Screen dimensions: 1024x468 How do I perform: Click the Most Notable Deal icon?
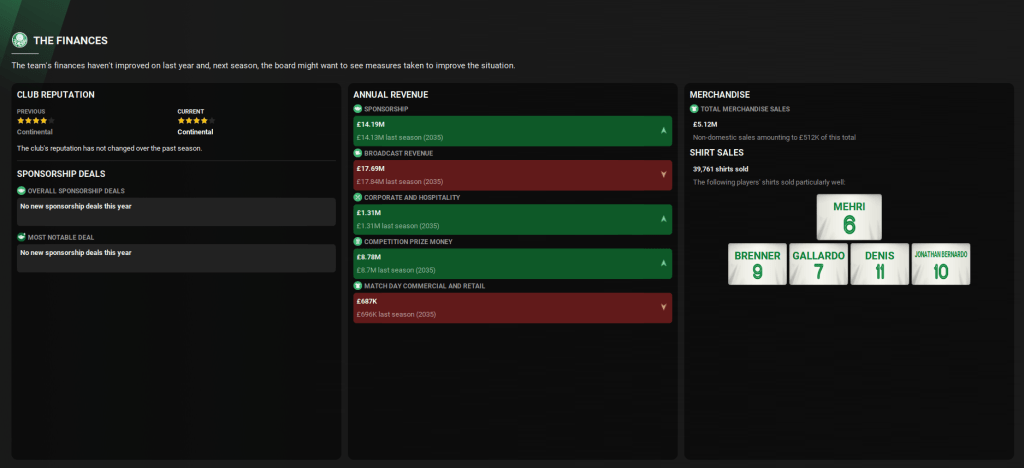[22, 237]
